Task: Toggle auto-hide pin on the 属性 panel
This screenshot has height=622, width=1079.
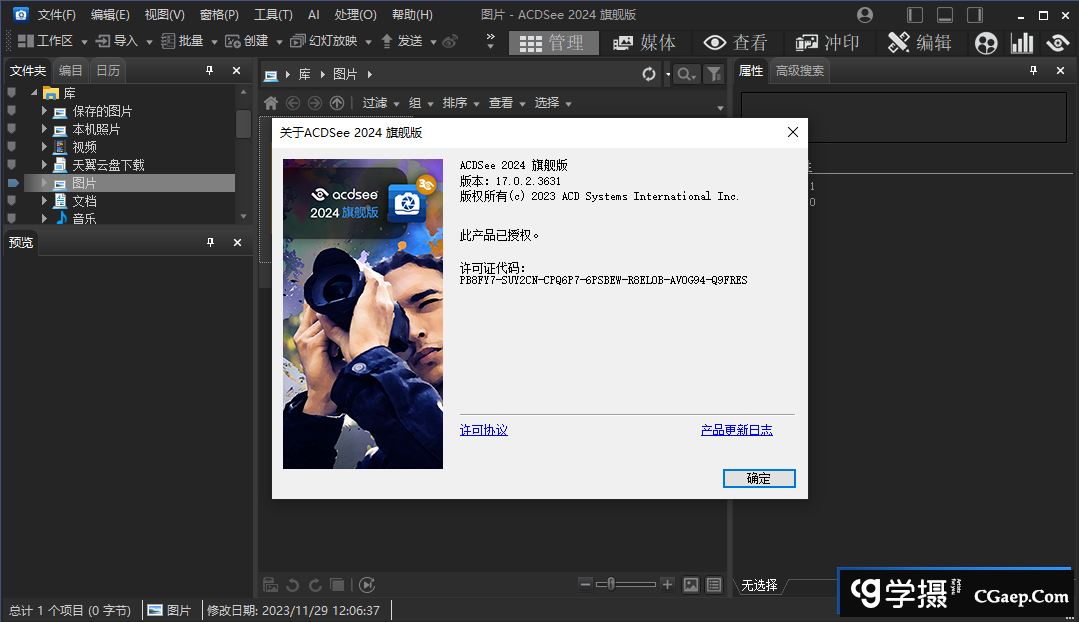Action: (x=1034, y=70)
